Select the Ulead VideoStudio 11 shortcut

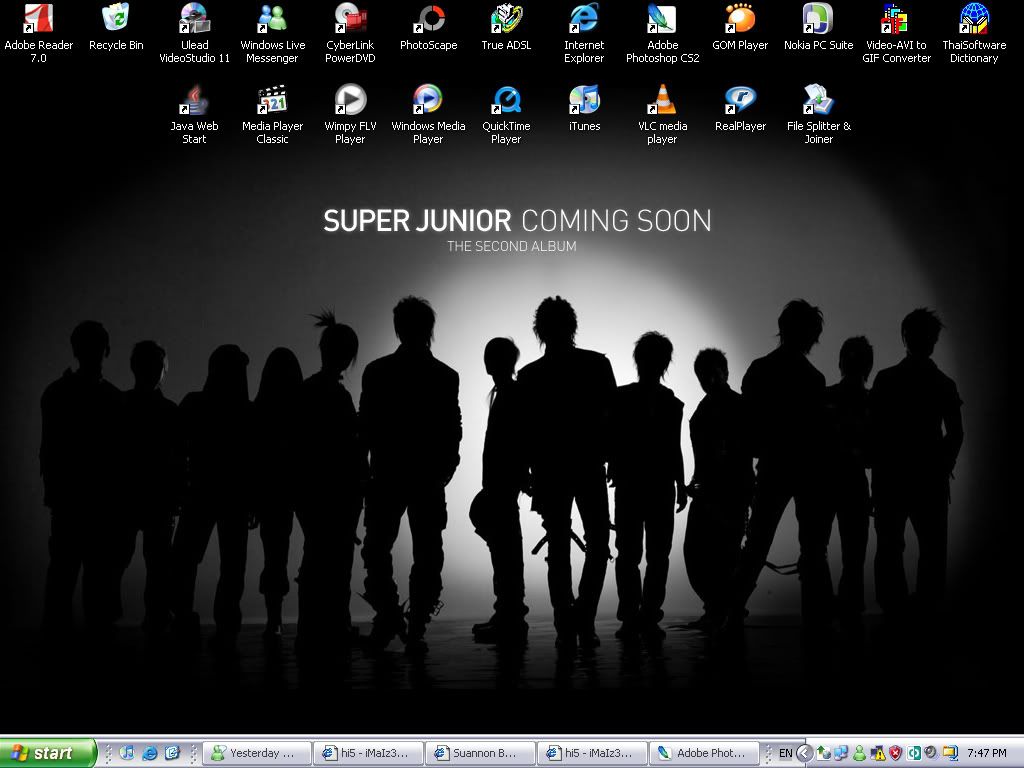click(x=195, y=33)
